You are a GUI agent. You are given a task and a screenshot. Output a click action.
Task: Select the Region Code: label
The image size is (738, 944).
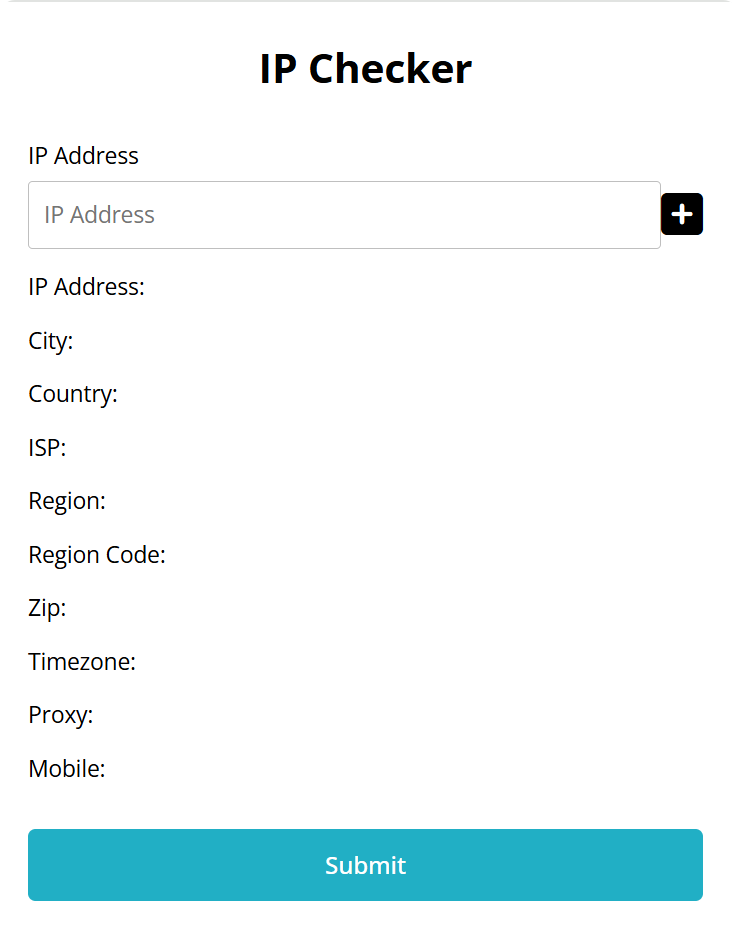pyautogui.click(x=97, y=555)
